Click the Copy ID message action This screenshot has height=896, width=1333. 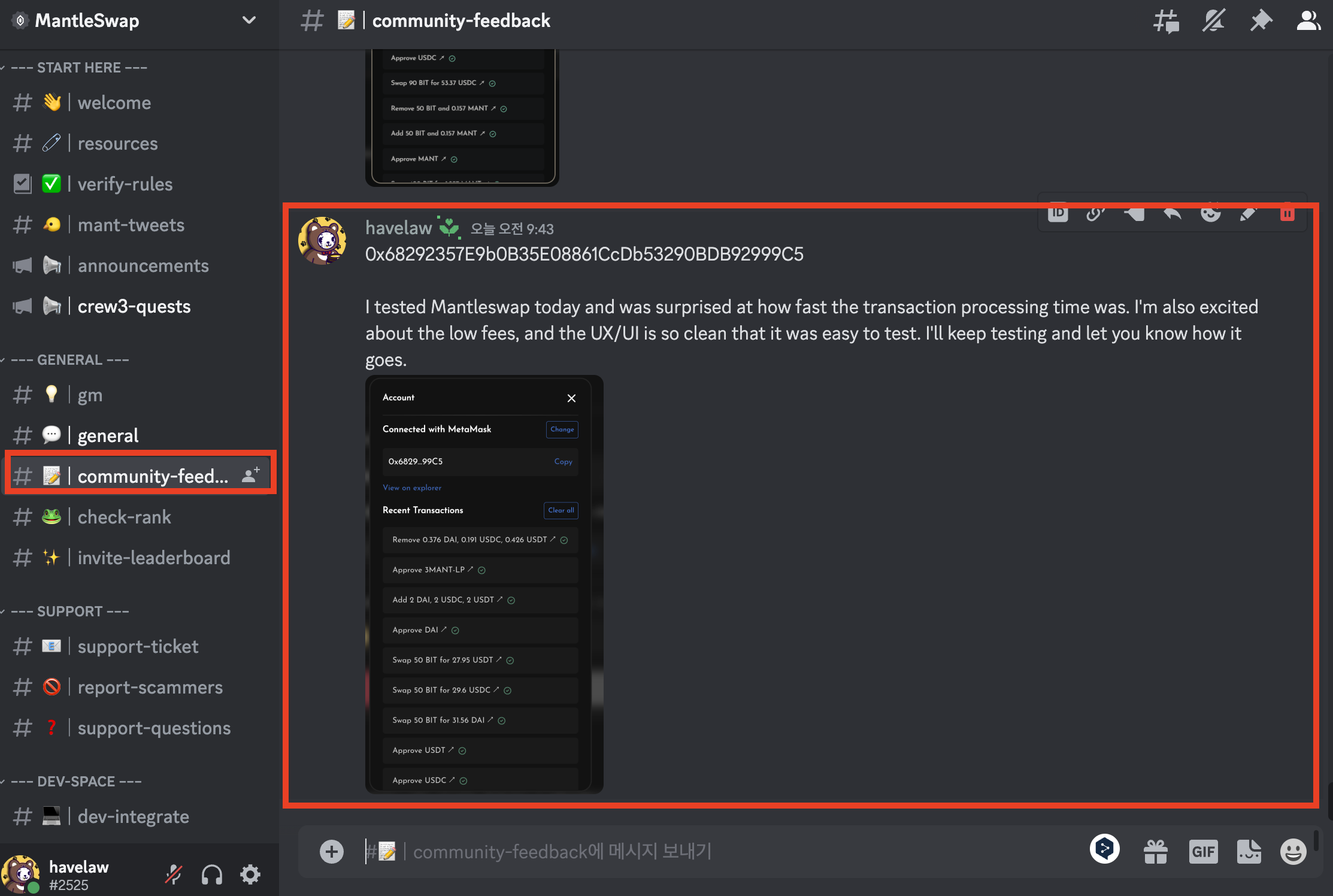coord(1058,213)
